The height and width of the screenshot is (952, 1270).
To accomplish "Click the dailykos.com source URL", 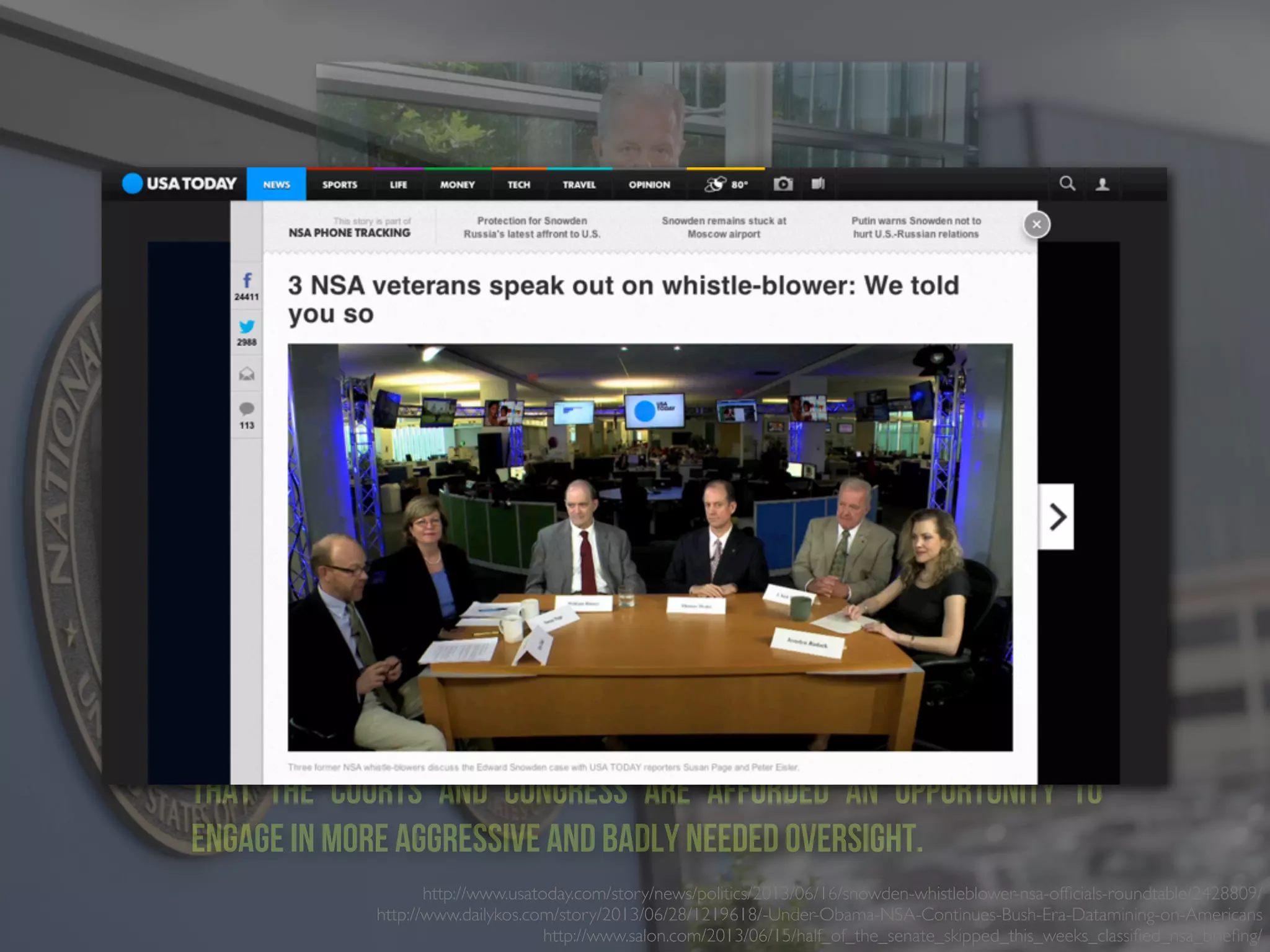I will (819, 914).
